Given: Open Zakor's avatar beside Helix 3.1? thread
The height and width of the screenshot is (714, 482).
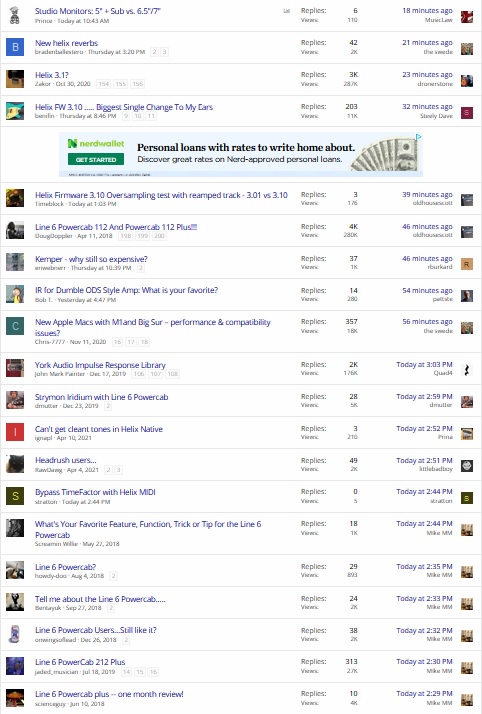Looking at the screenshot, I should coord(15,79).
